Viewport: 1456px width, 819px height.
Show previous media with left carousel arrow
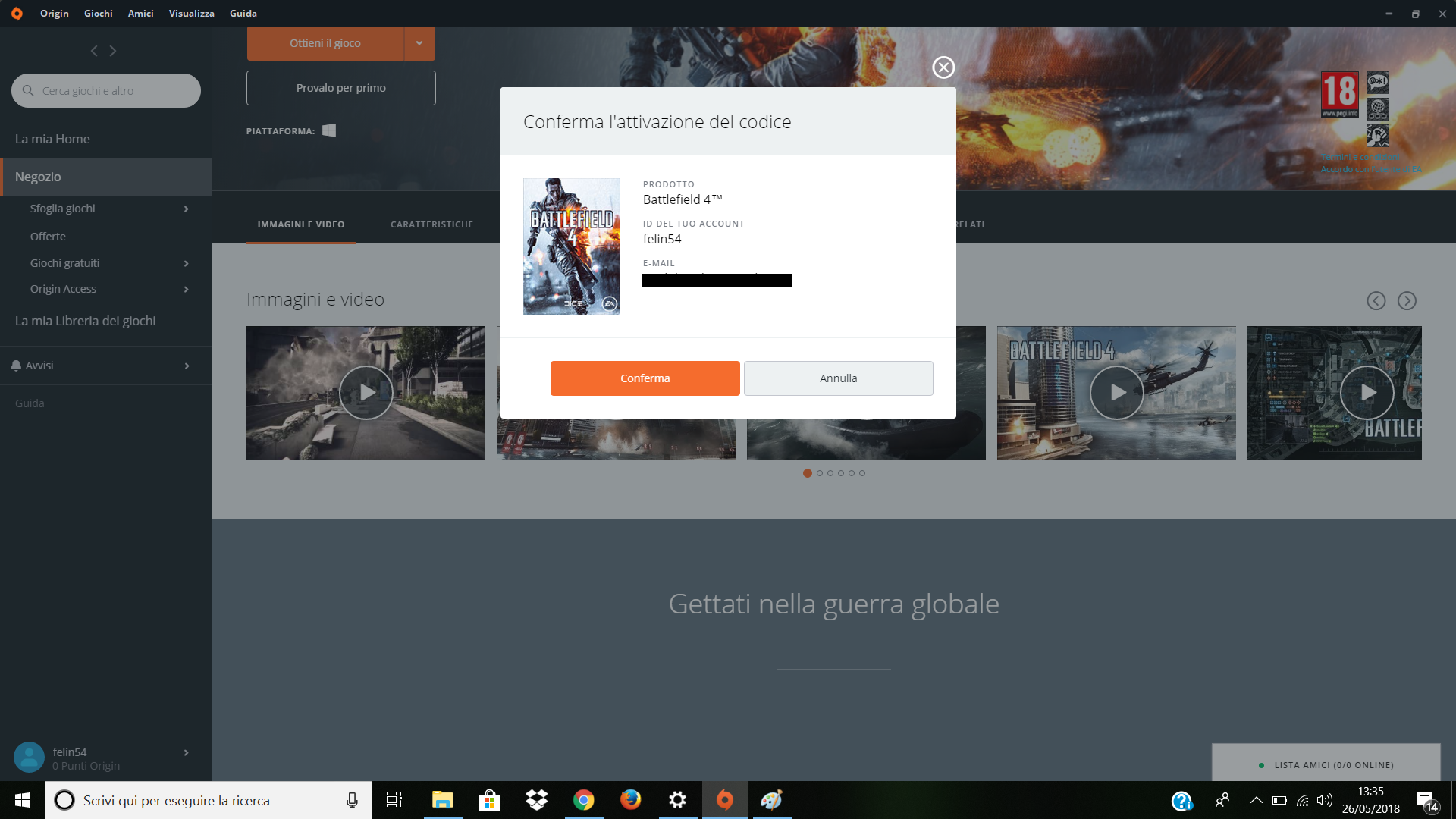pos(1376,301)
